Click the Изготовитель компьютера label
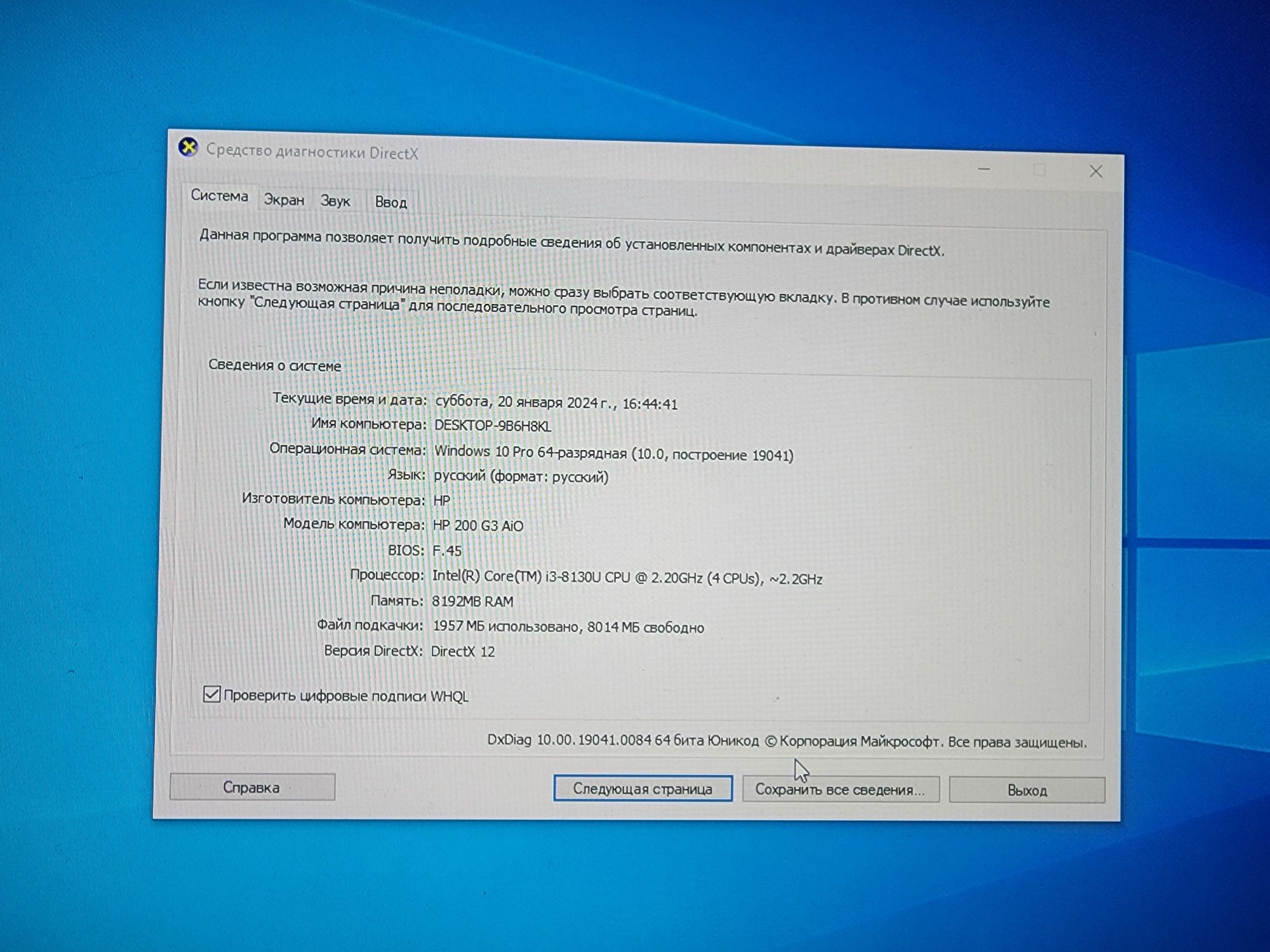 (333, 499)
